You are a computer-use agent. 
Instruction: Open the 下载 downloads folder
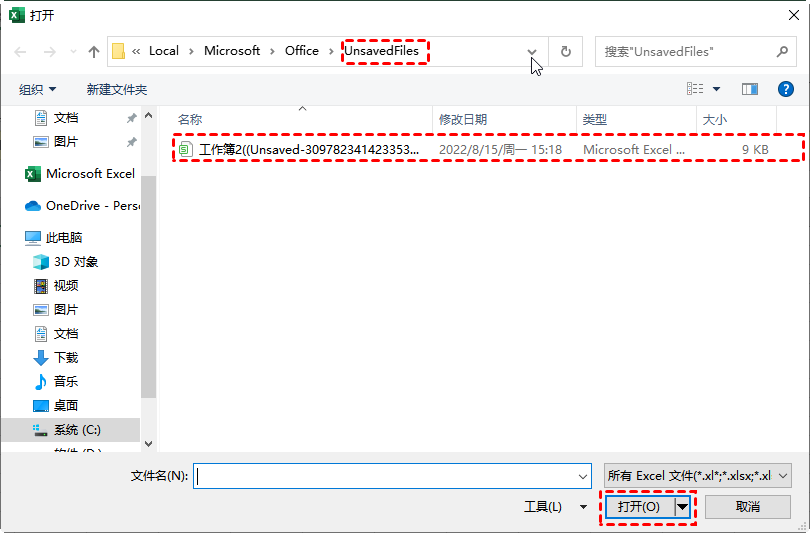(66, 357)
